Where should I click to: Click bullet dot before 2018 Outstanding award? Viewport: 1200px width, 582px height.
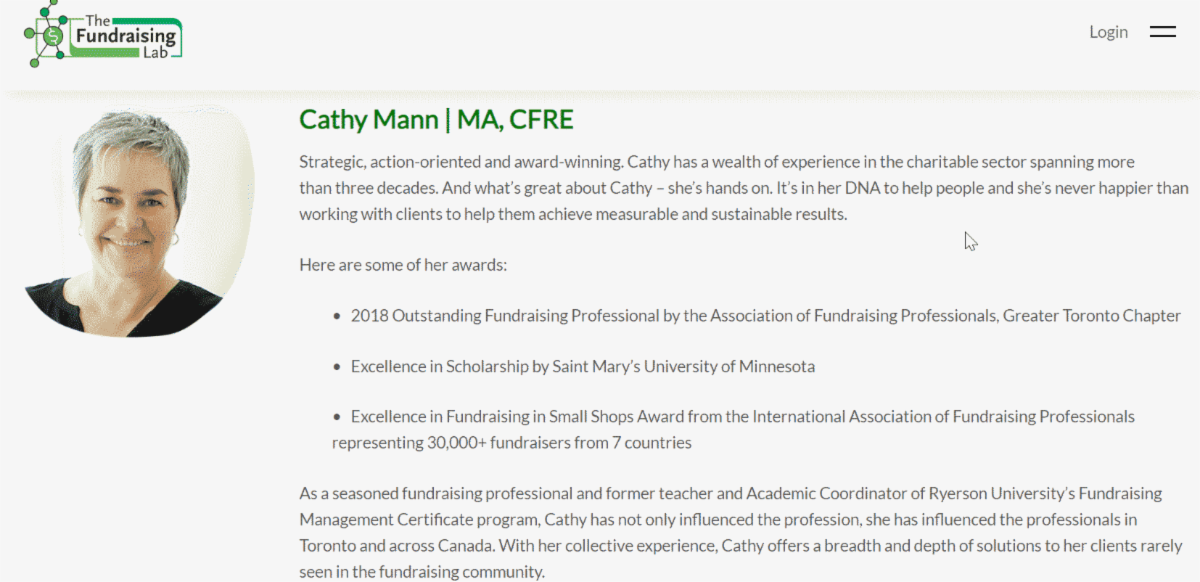(x=338, y=316)
